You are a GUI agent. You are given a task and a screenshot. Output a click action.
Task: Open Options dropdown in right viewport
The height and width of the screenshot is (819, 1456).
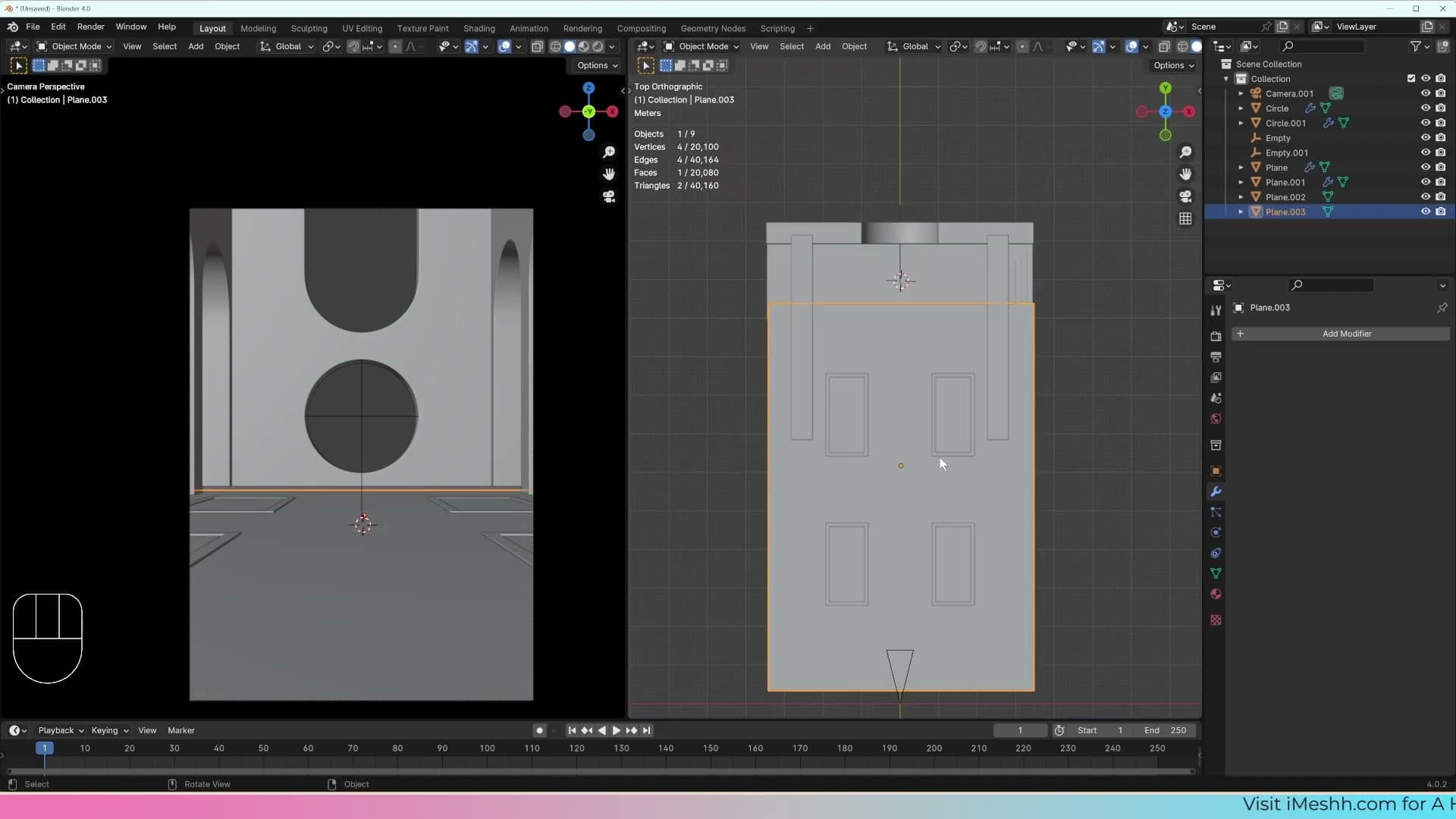(1174, 65)
